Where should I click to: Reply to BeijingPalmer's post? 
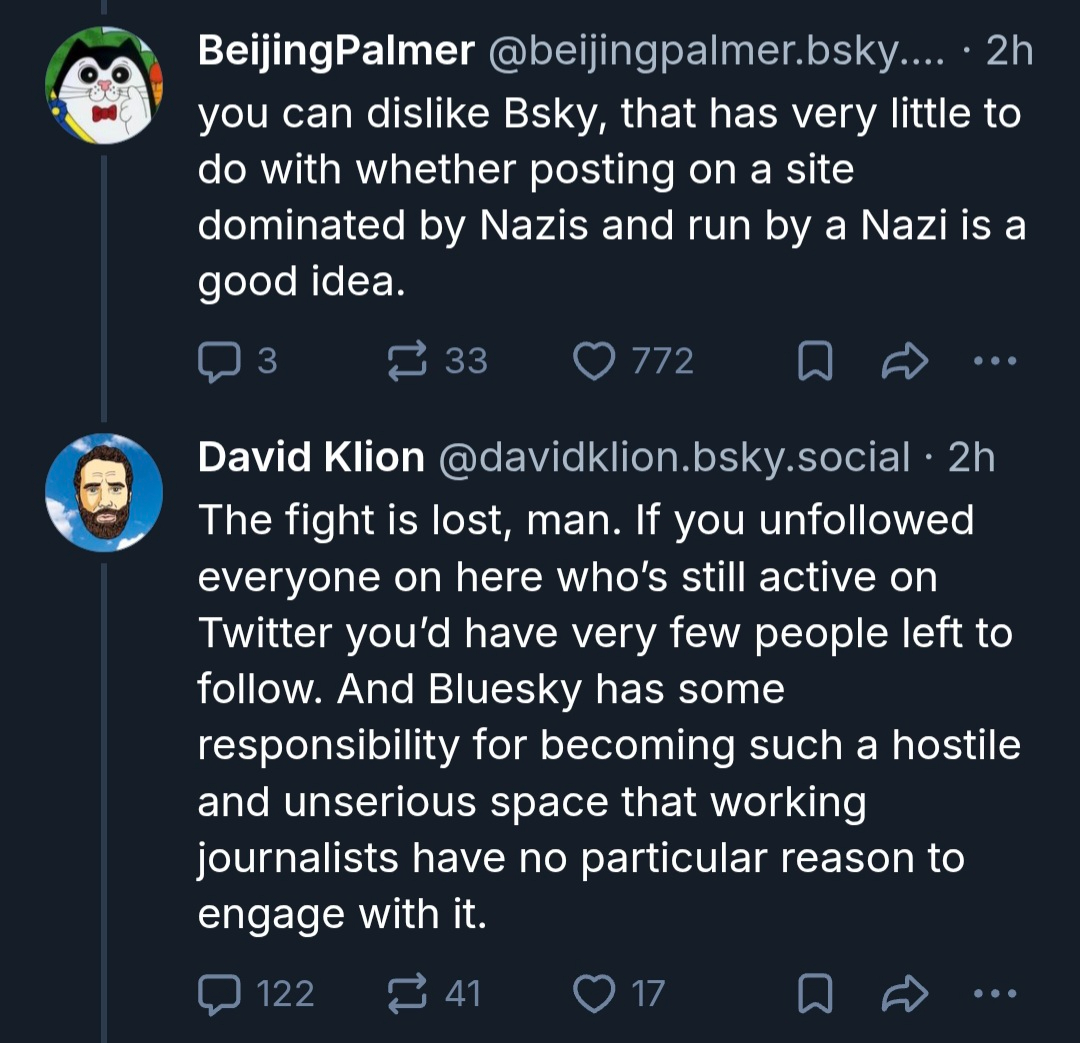(215, 361)
